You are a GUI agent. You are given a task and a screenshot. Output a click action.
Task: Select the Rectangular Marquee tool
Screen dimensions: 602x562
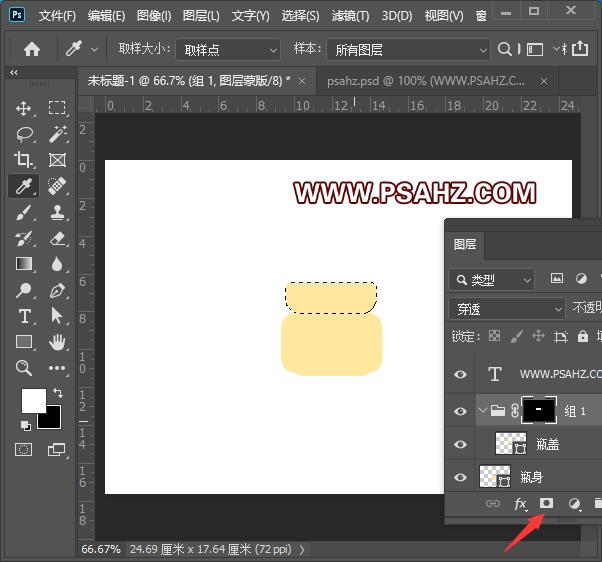(x=57, y=108)
